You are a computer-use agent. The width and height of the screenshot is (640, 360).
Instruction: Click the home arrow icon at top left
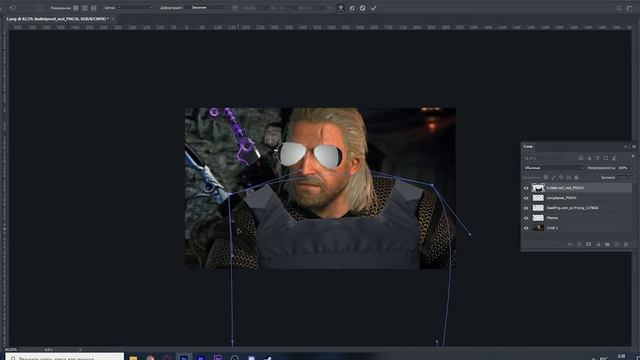[x=13, y=8]
